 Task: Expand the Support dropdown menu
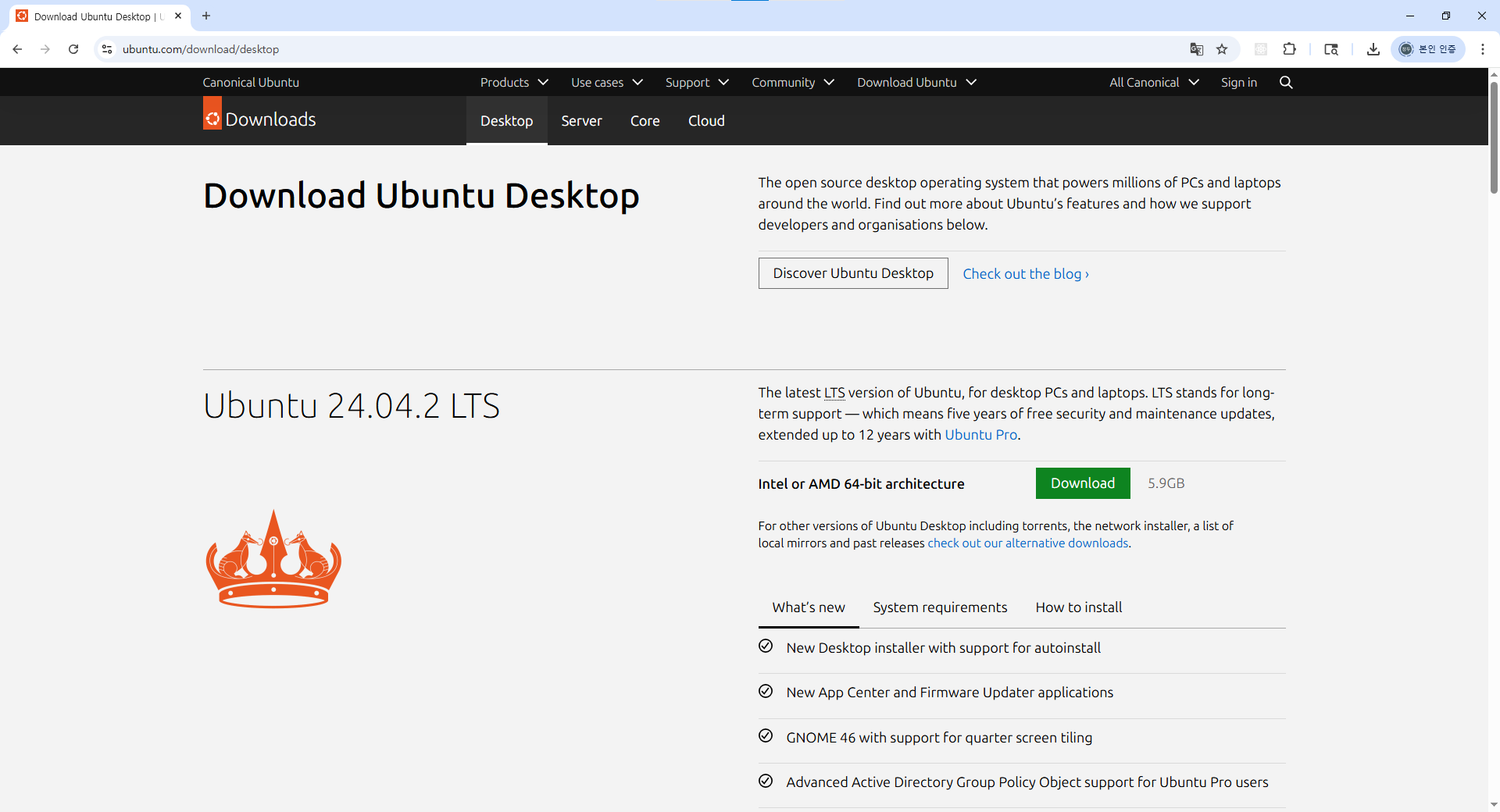click(697, 82)
